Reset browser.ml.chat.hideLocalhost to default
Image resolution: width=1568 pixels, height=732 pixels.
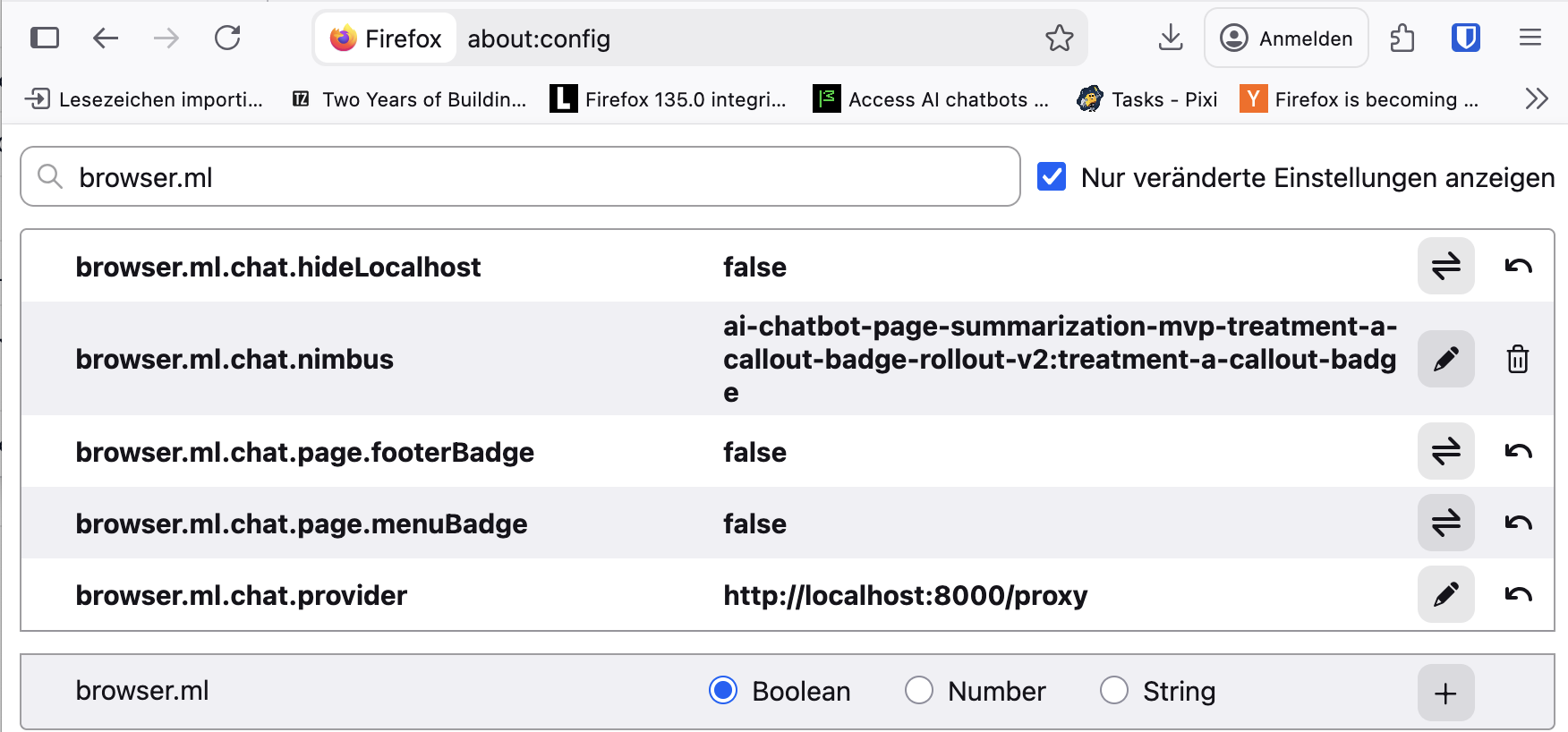pos(1518,266)
